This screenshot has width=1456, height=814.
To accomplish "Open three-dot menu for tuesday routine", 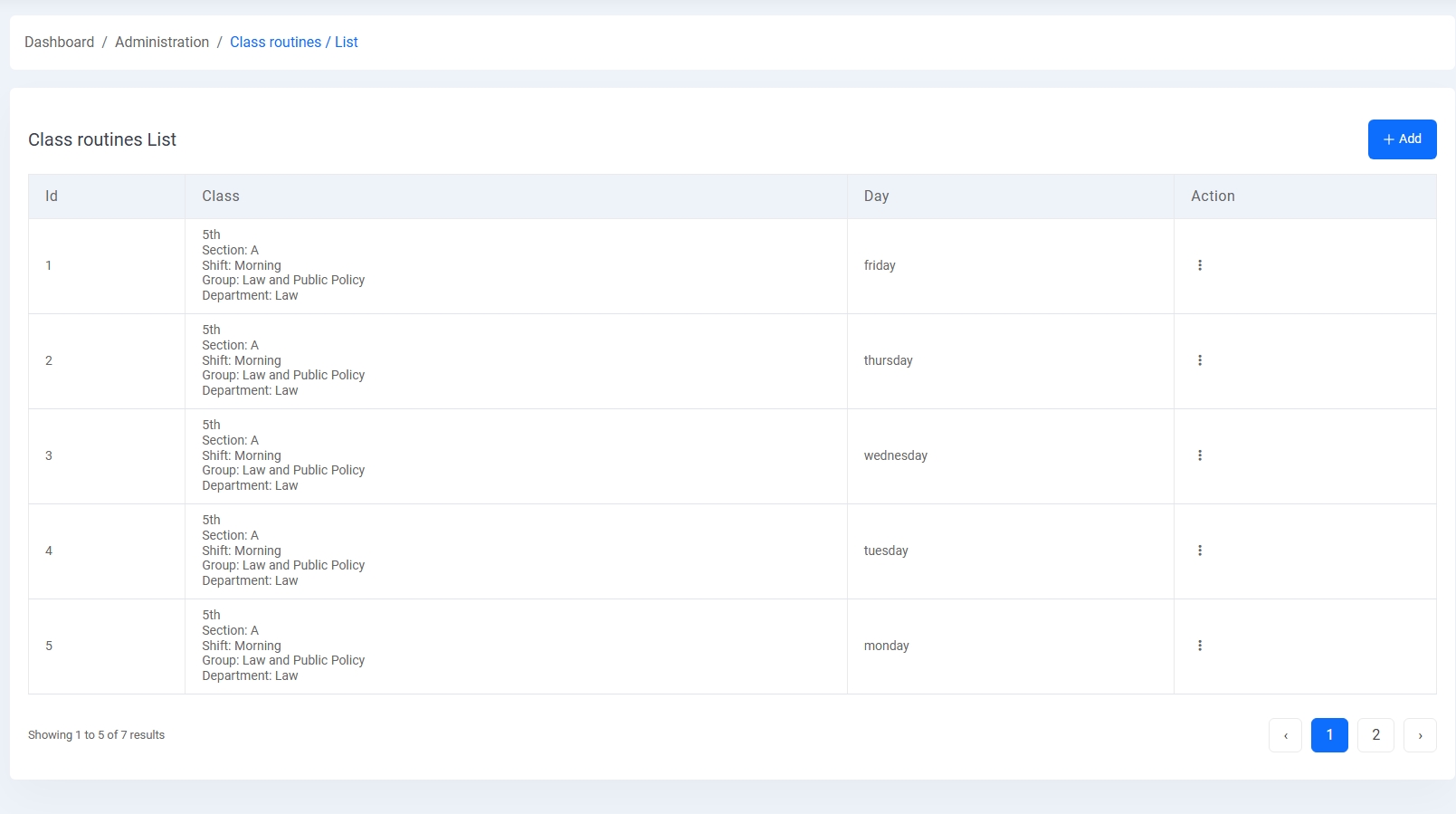I will pyautogui.click(x=1200, y=551).
